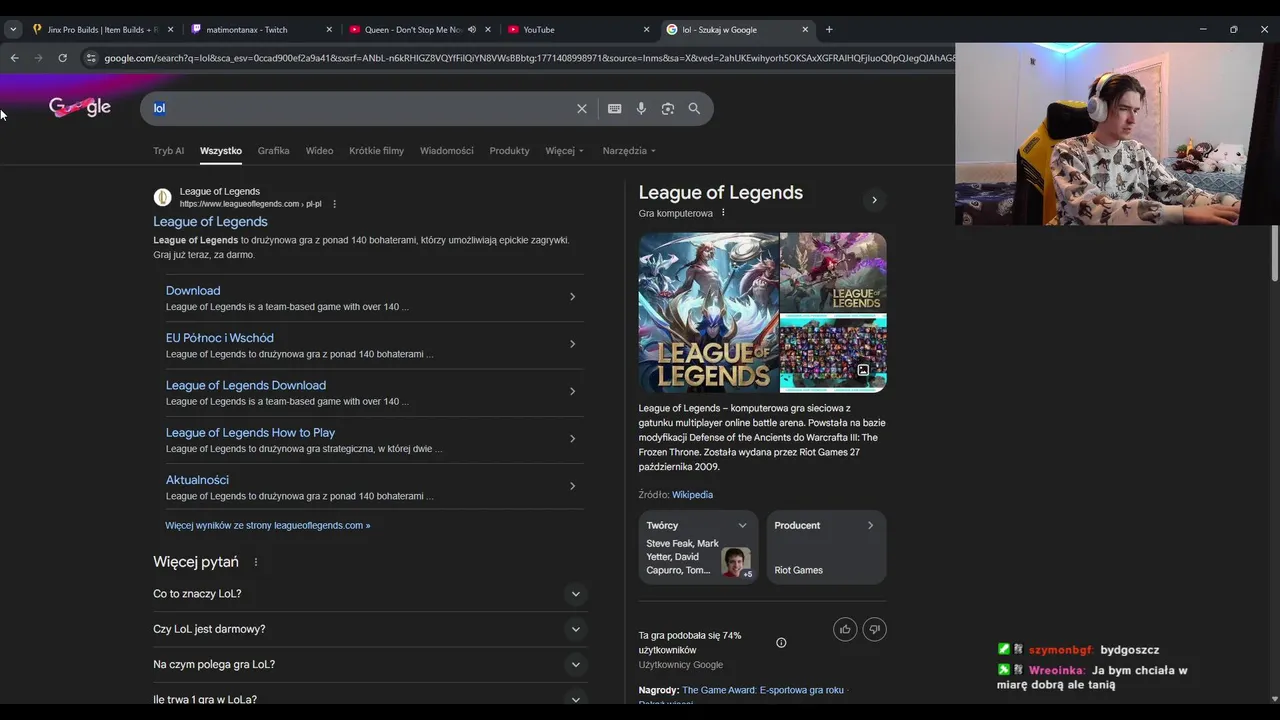Open the Narzędzia dropdown
The height and width of the screenshot is (720, 1280).
coord(629,151)
